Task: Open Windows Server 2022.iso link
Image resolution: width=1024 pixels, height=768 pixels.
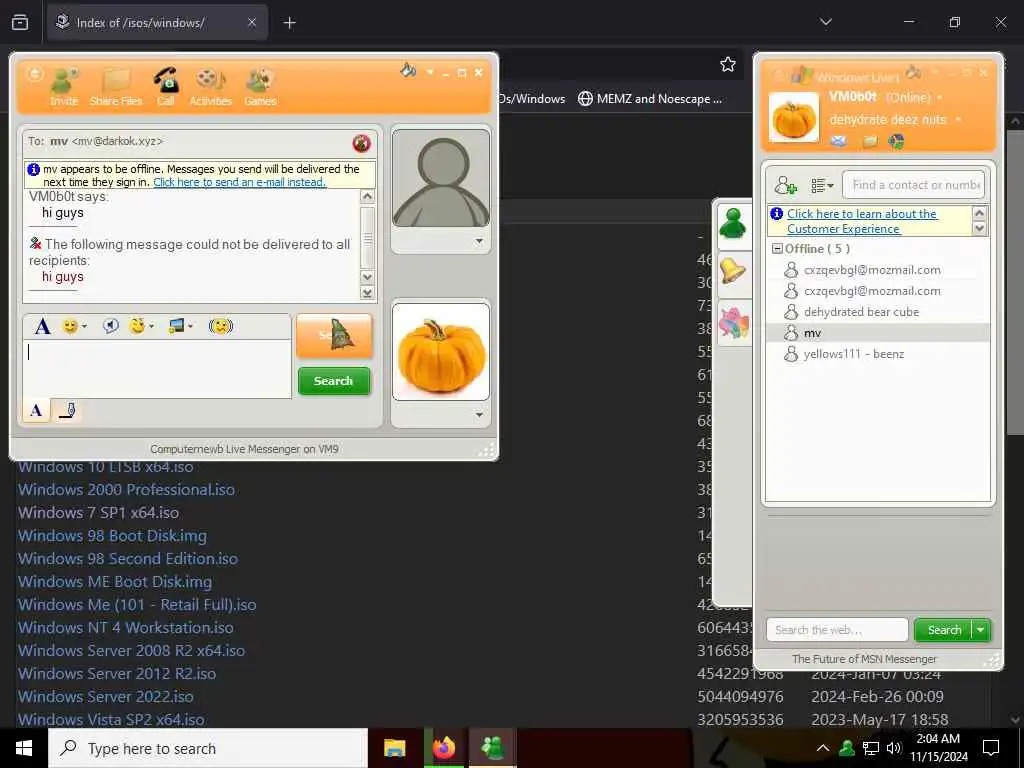Action: click(105, 697)
